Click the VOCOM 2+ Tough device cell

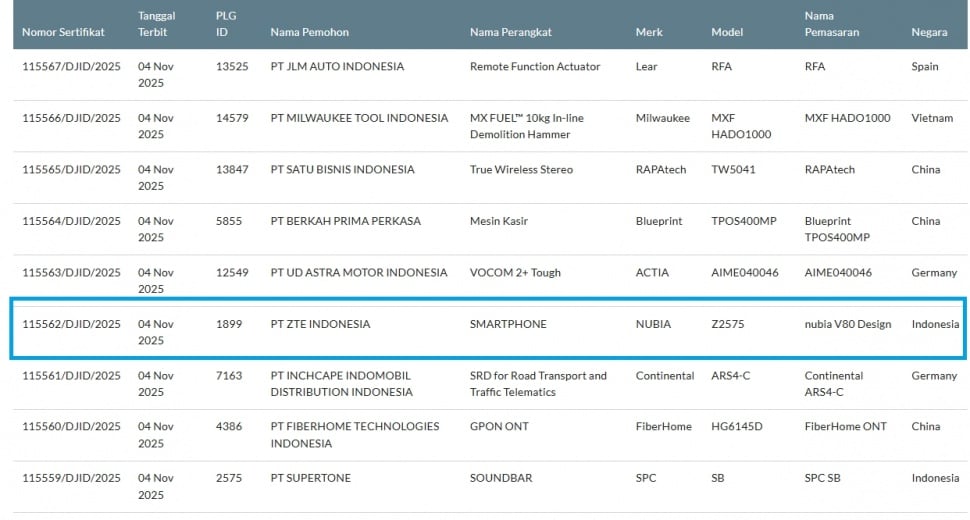point(515,273)
